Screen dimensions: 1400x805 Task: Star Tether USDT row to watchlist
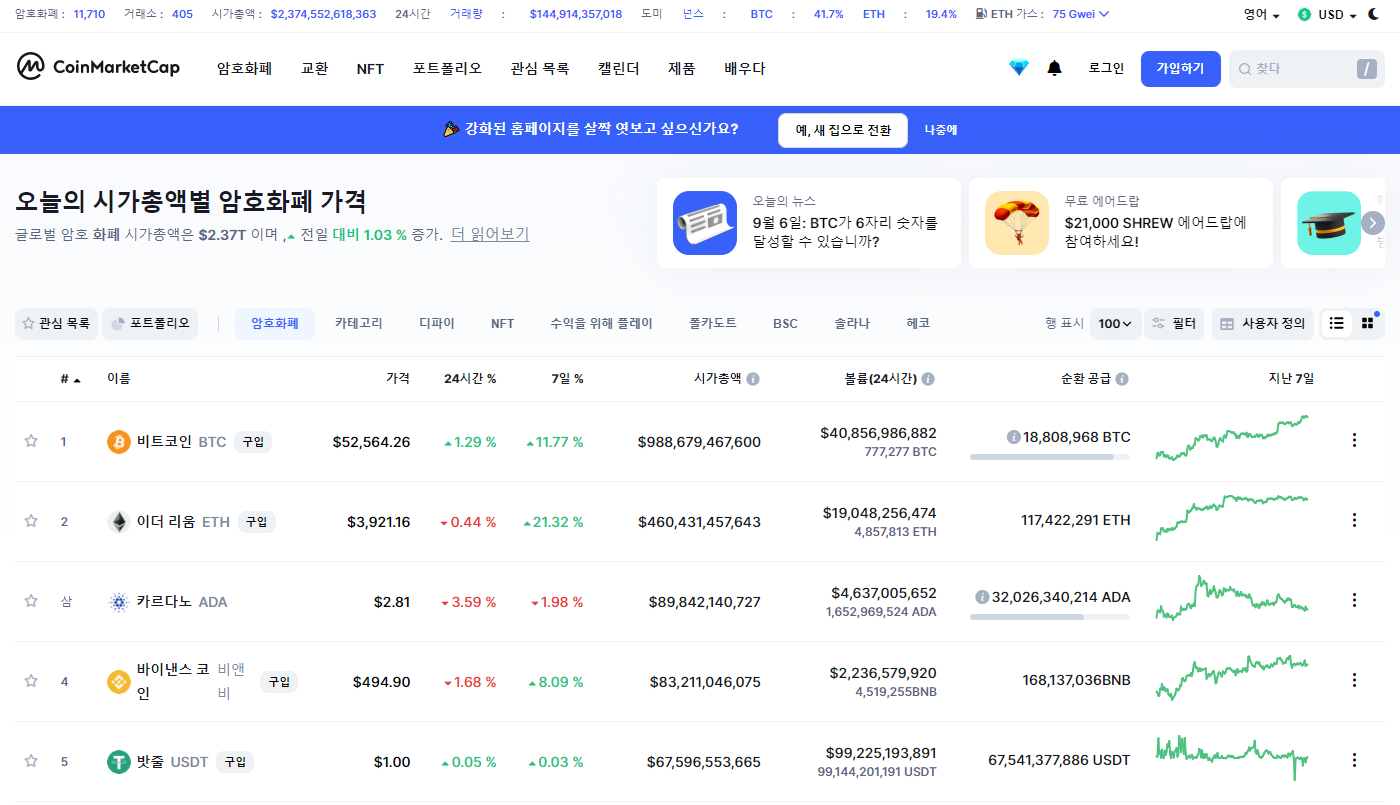coord(31,761)
